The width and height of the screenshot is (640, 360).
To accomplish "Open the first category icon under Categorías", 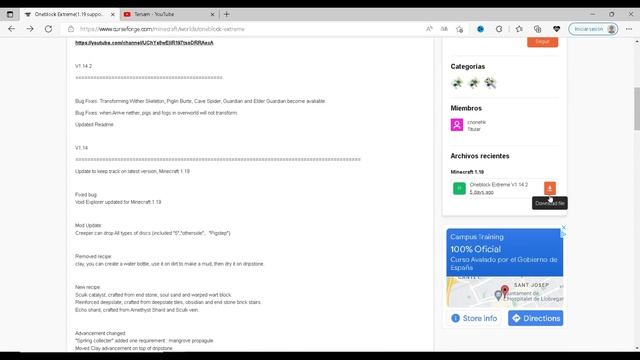I will [457, 83].
